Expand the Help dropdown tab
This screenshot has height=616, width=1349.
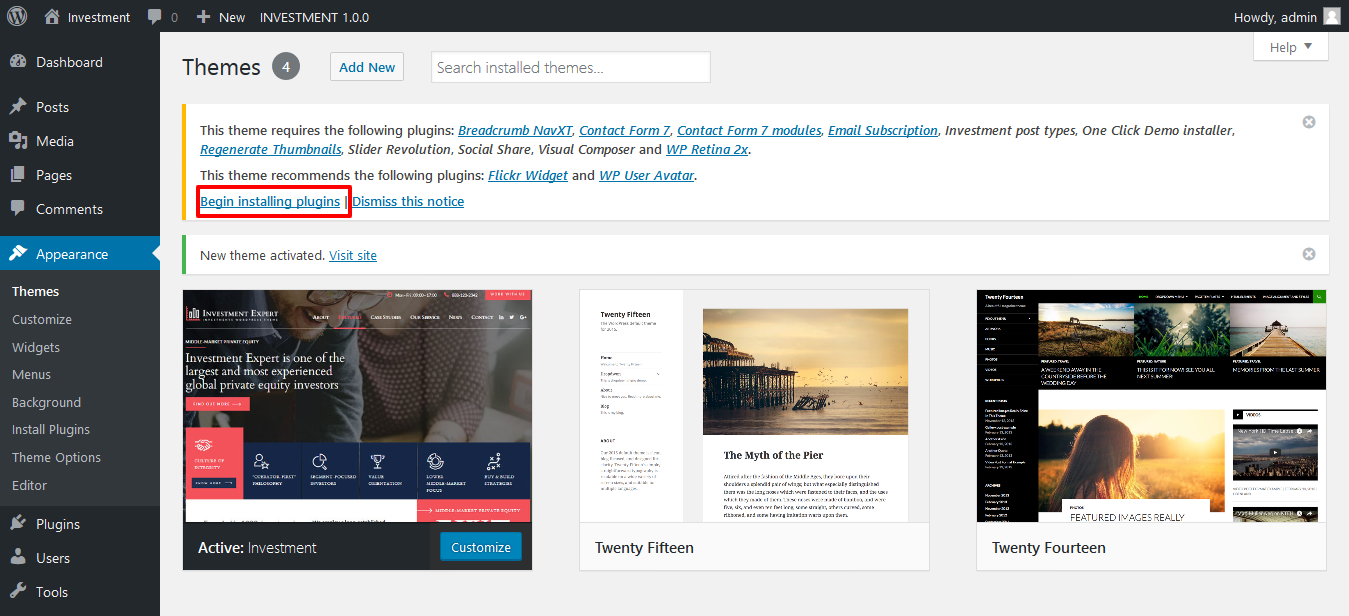(1290, 47)
